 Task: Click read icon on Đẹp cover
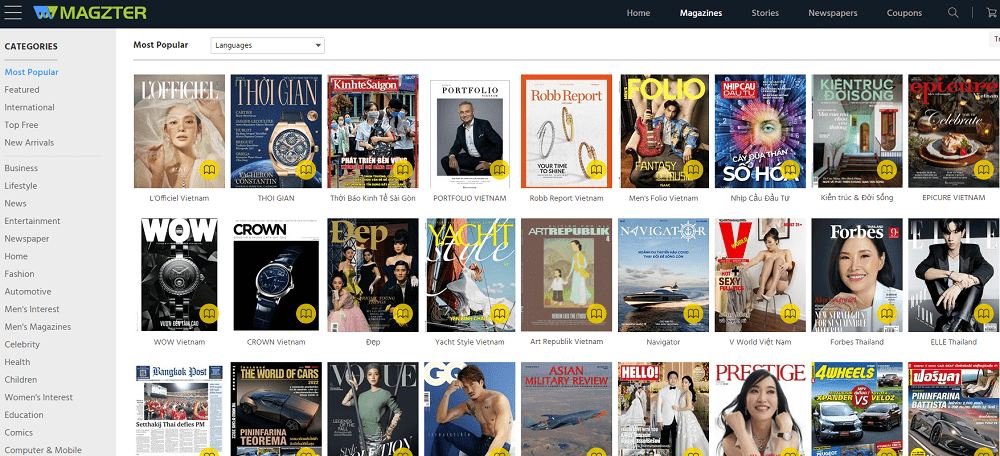(402, 314)
